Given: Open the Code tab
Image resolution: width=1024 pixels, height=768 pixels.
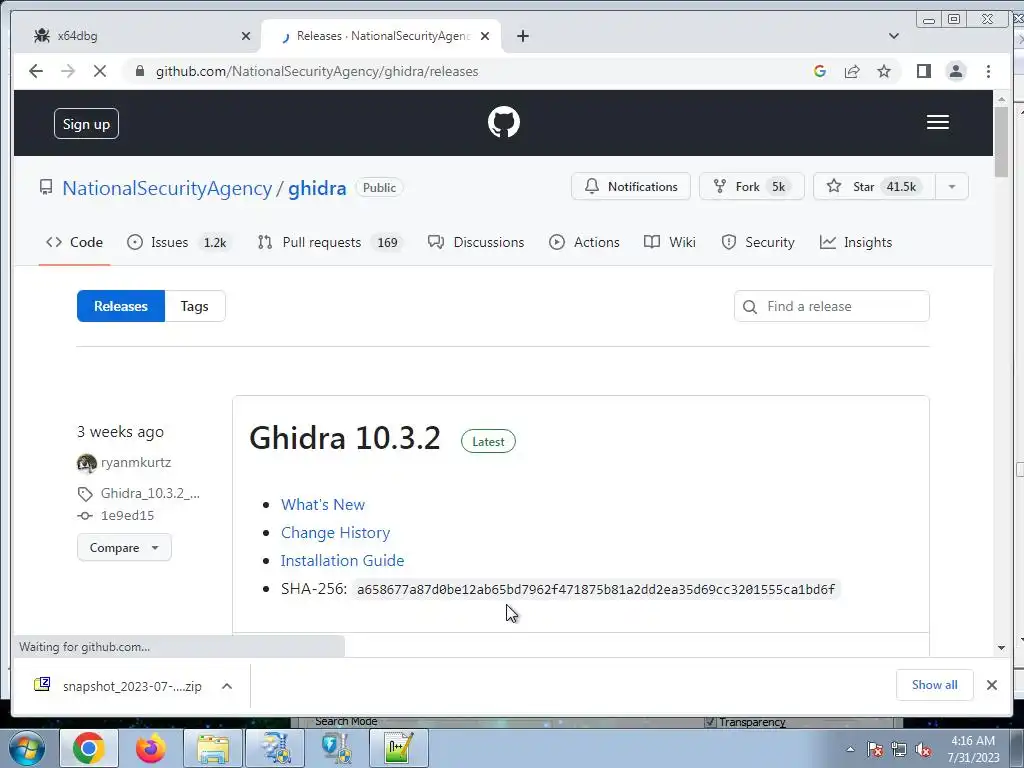Looking at the screenshot, I should pos(74,242).
